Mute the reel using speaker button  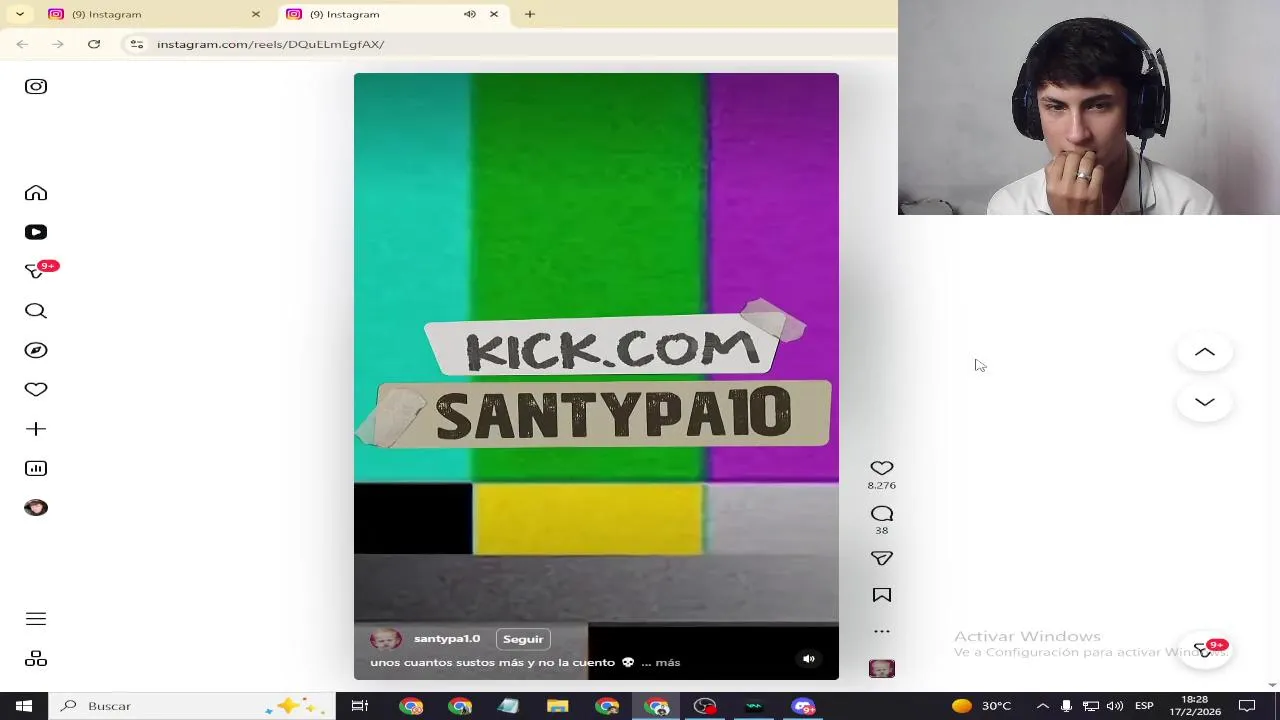pos(809,659)
